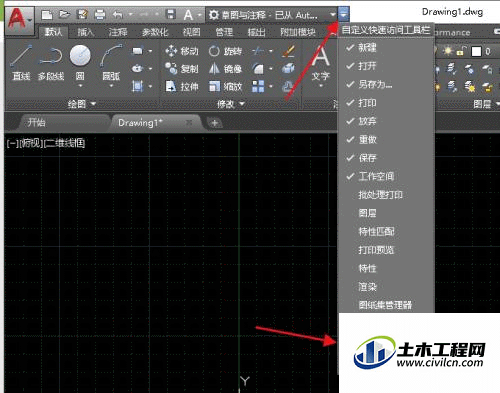Click the 拉伸 (Stretch) tool
This screenshot has width=500, height=393.
click(x=182, y=87)
